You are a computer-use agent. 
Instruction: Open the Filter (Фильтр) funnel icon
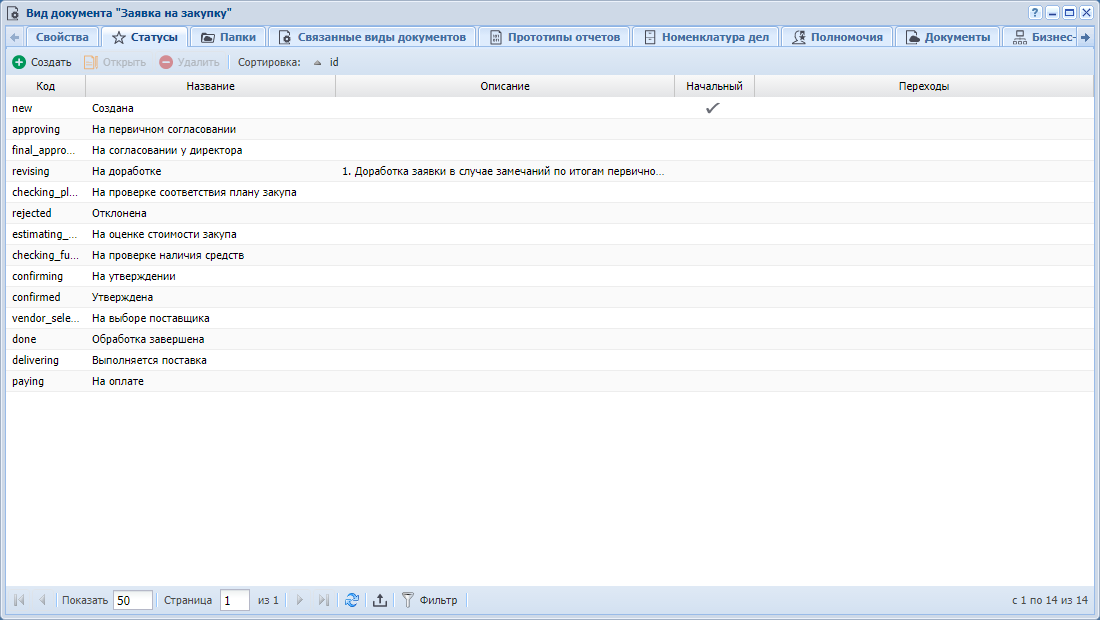click(408, 600)
